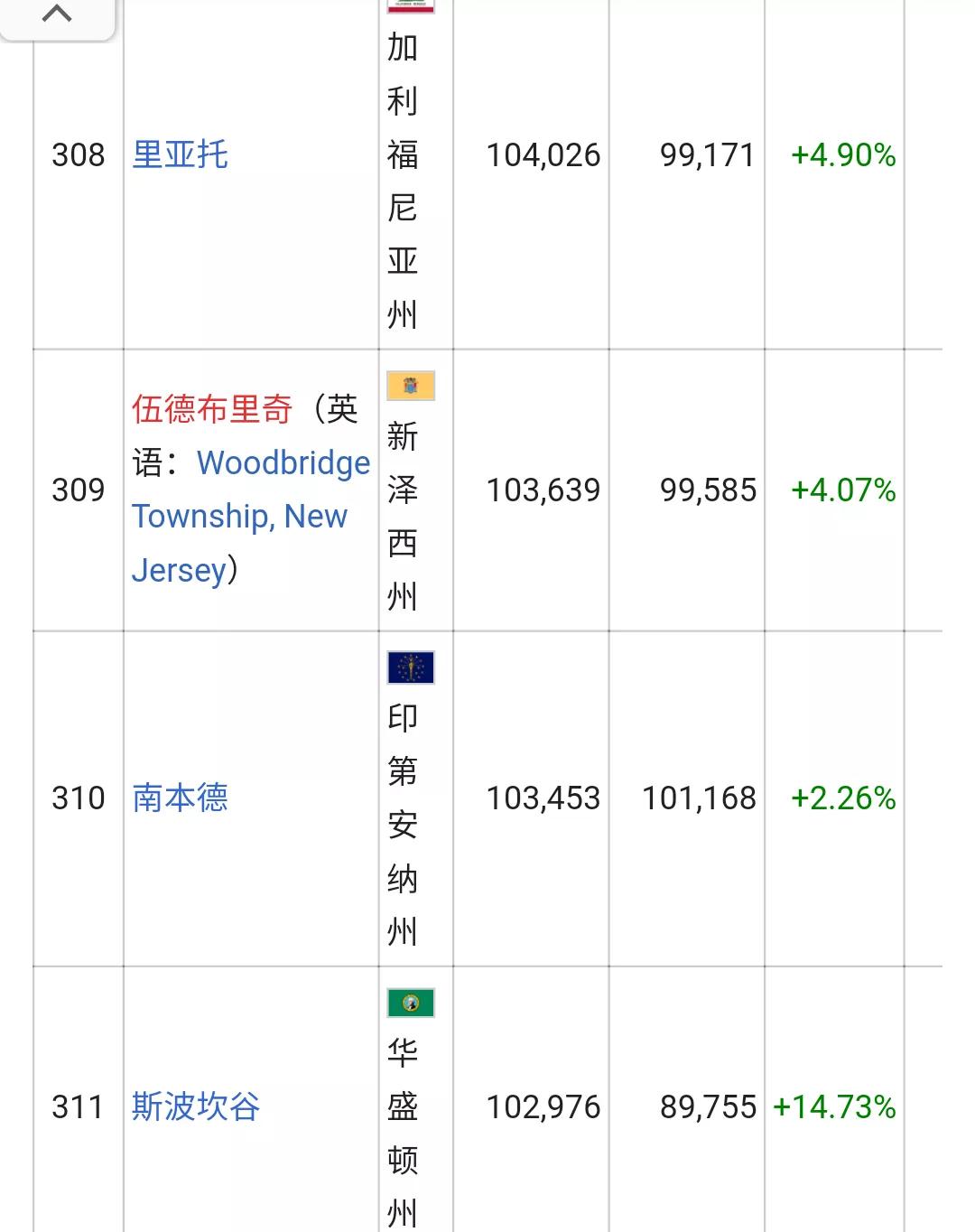Select the 华盛顿州 state text

click(x=403, y=1133)
